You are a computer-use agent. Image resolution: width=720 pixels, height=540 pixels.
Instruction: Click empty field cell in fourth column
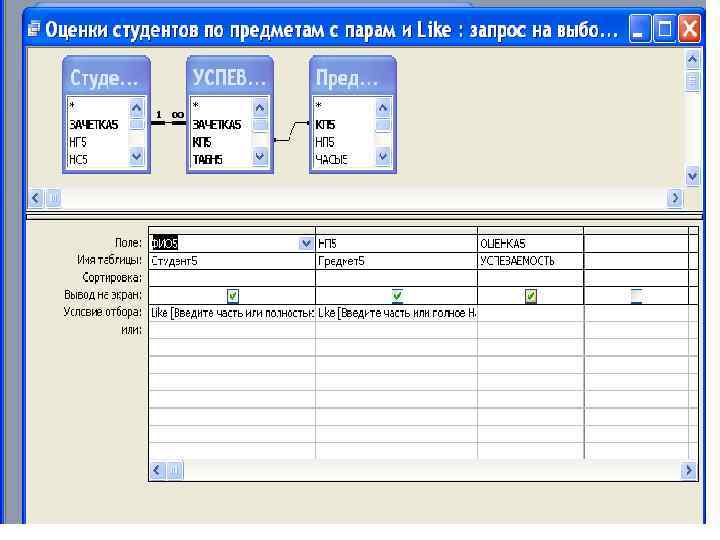[636, 243]
